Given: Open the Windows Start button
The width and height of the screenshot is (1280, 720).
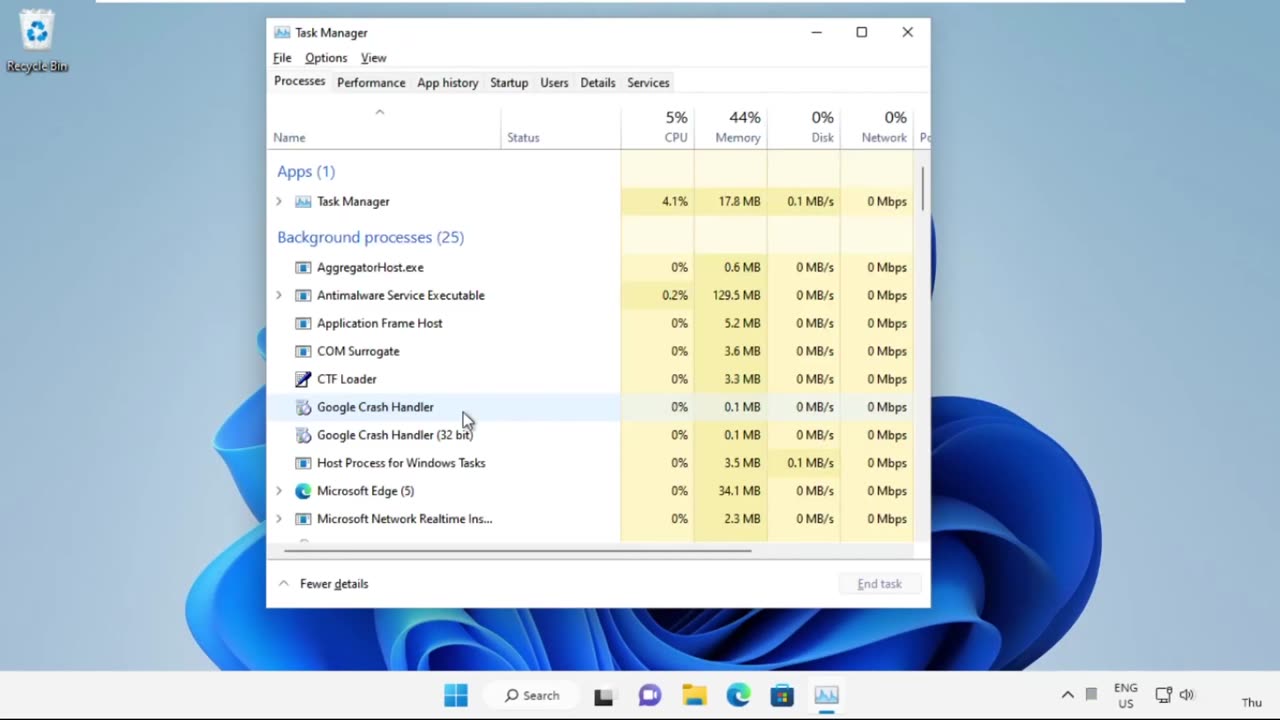Looking at the screenshot, I should coord(456,695).
